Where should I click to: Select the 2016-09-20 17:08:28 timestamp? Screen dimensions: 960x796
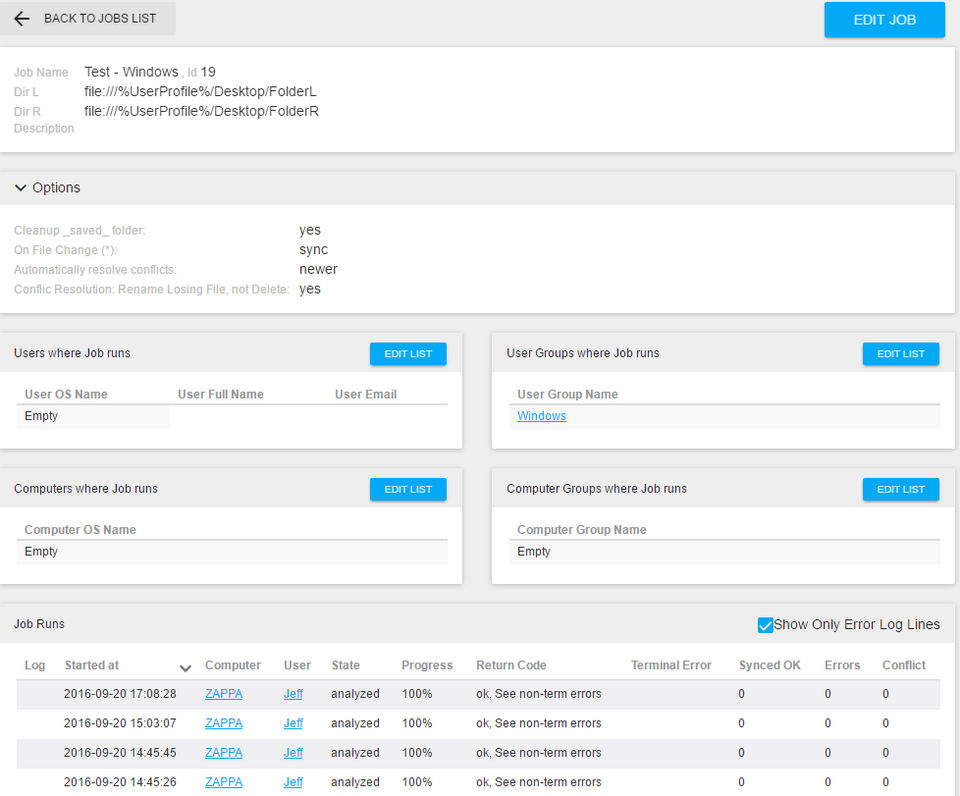click(120, 694)
